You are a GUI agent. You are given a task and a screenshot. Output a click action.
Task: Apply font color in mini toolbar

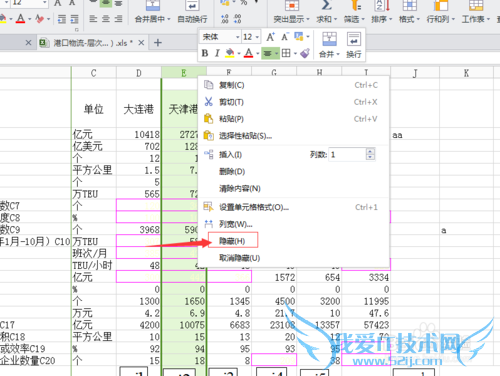(248, 53)
